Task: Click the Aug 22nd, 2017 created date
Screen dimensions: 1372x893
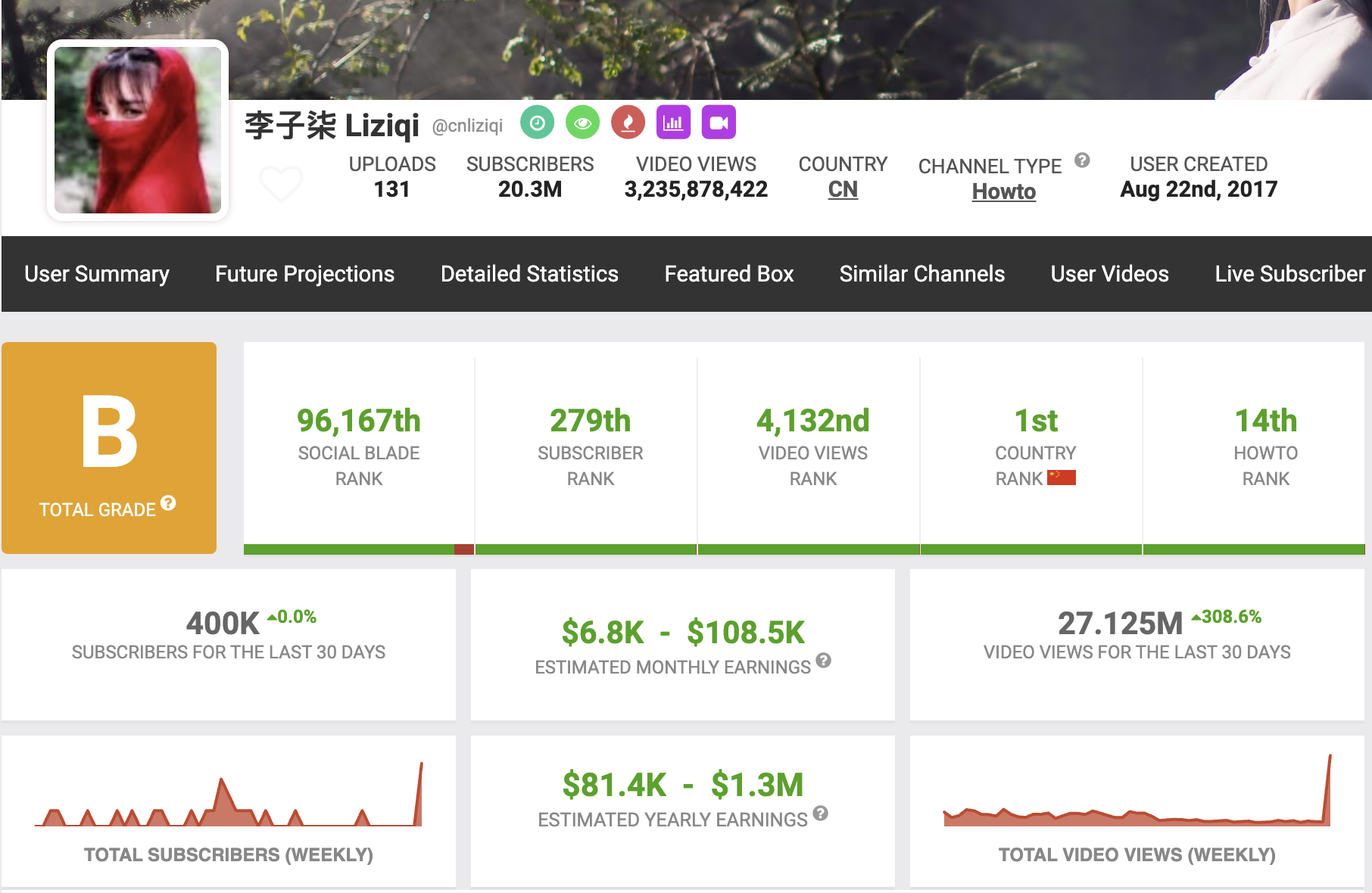Action: 1199,189
